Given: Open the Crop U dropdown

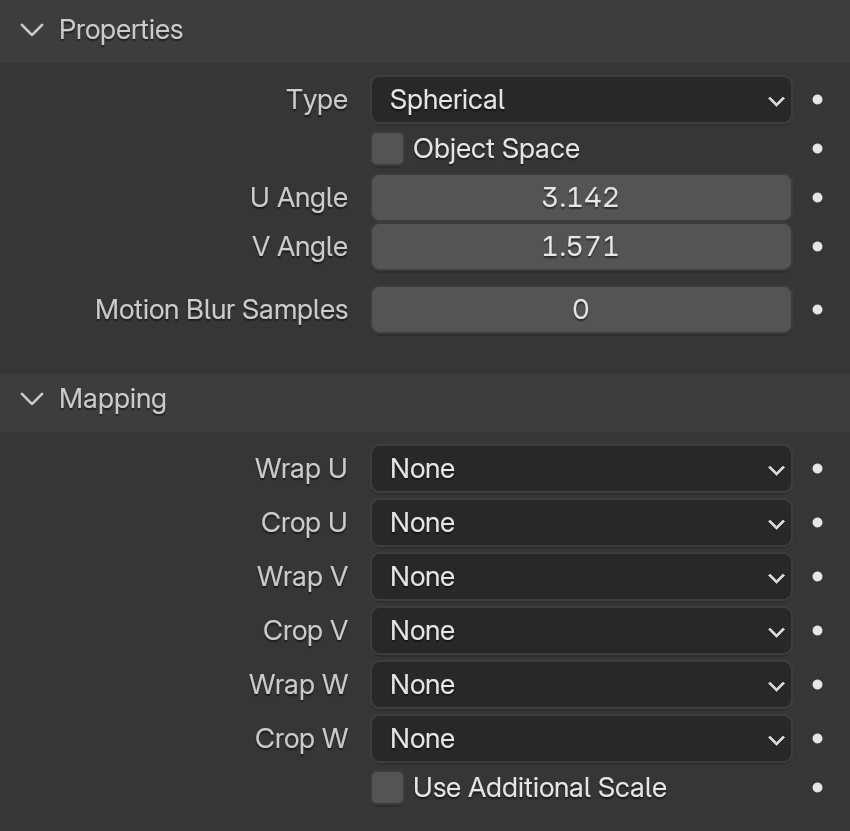Looking at the screenshot, I should tap(581, 523).
